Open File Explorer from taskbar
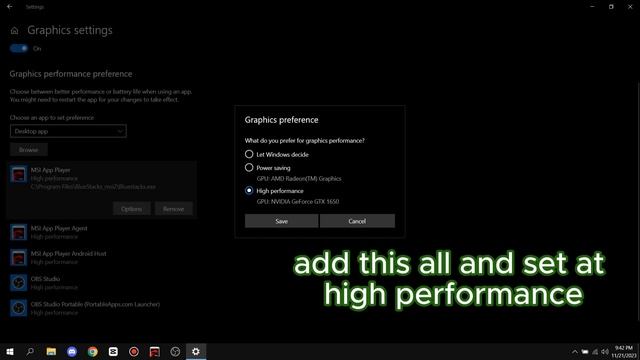Viewport: 640px width, 360px height. click(x=51, y=351)
